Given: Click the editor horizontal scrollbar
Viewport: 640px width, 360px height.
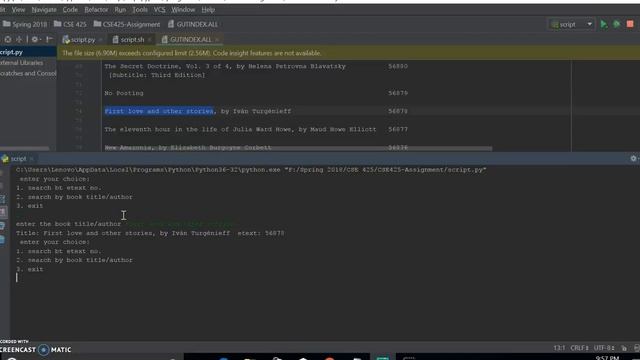Looking at the screenshot, I should [x=298, y=149].
